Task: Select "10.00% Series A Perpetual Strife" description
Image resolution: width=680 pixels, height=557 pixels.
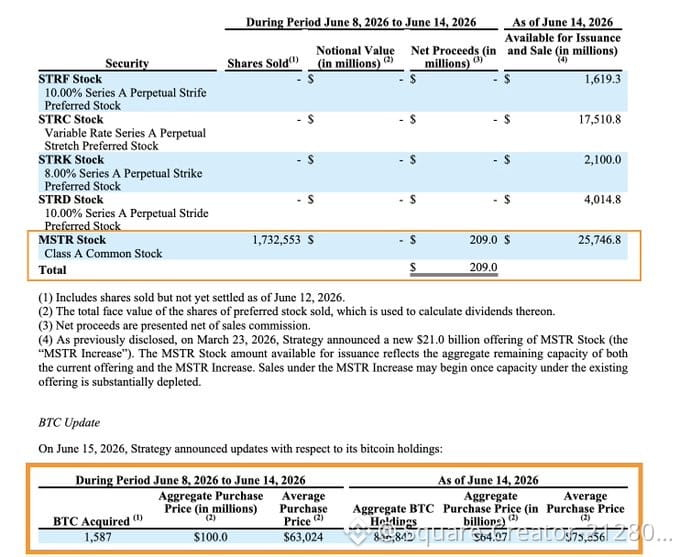Action: (125, 93)
